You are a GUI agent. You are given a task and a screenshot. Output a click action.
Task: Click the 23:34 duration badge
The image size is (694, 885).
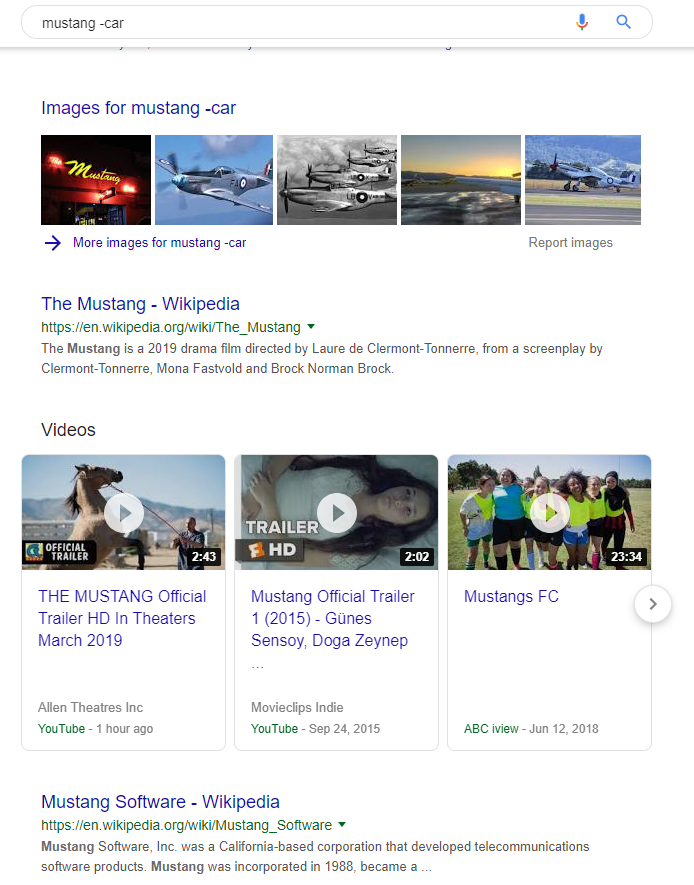[x=626, y=557]
